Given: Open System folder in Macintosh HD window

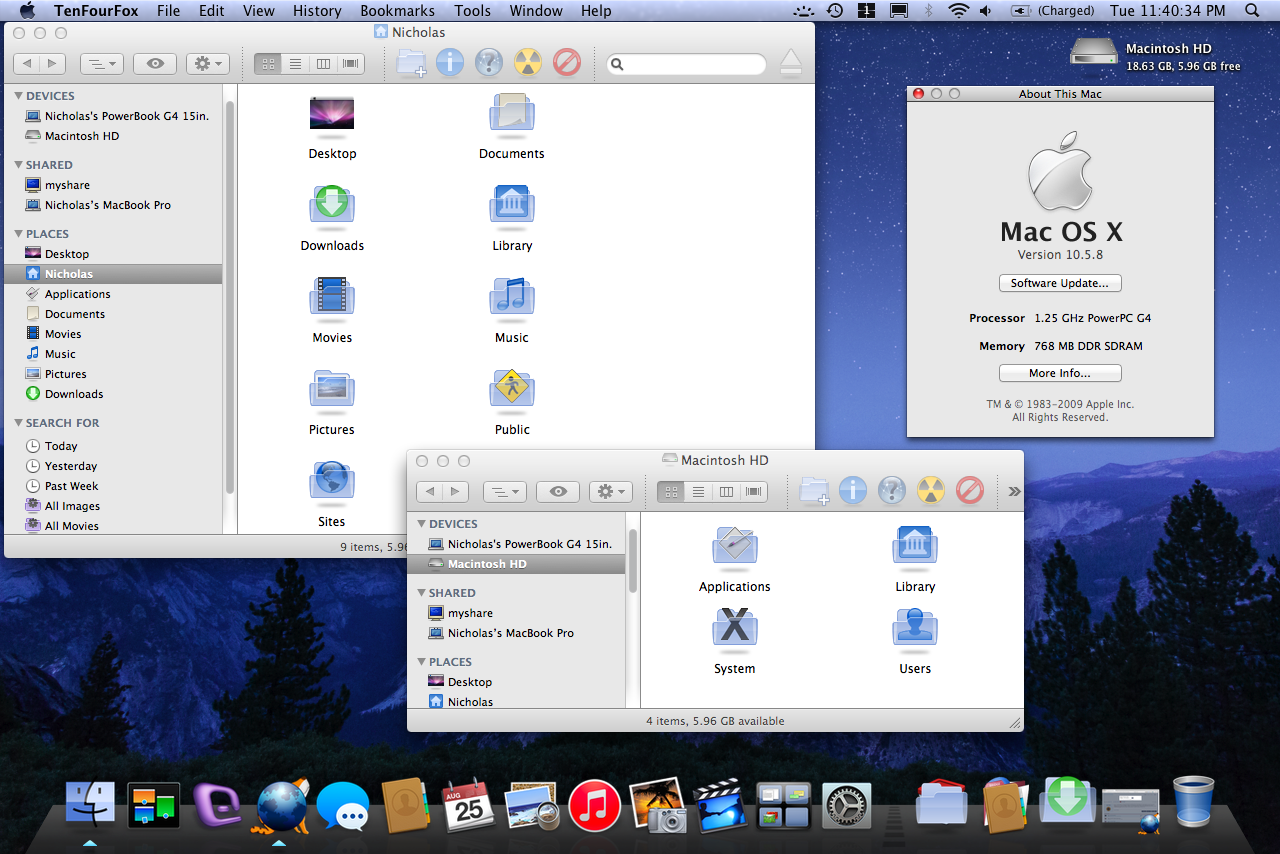Looking at the screenshot, I should [x=735, y=629].
